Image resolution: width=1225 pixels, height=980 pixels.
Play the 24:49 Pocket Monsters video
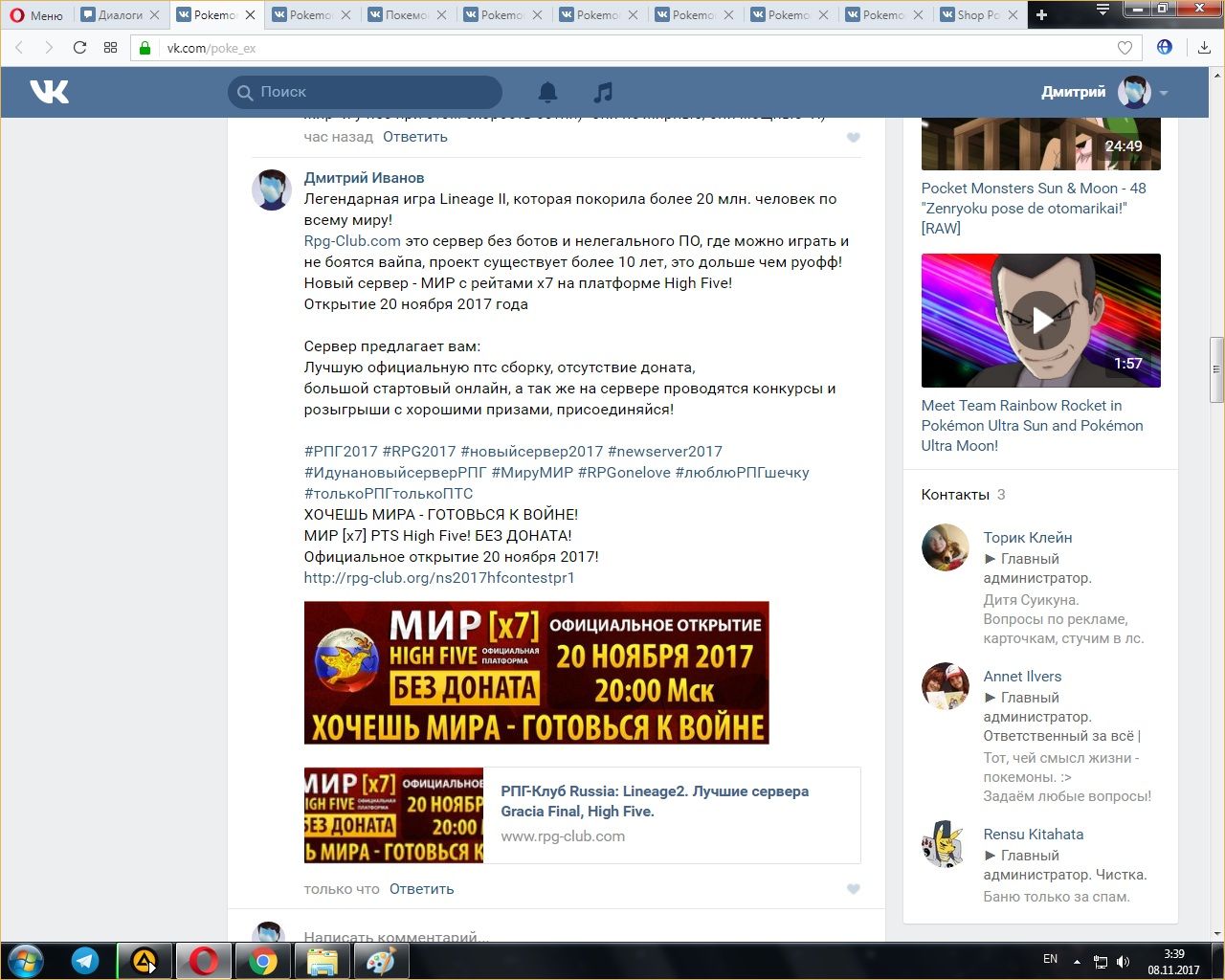(x=1041, y=144)
